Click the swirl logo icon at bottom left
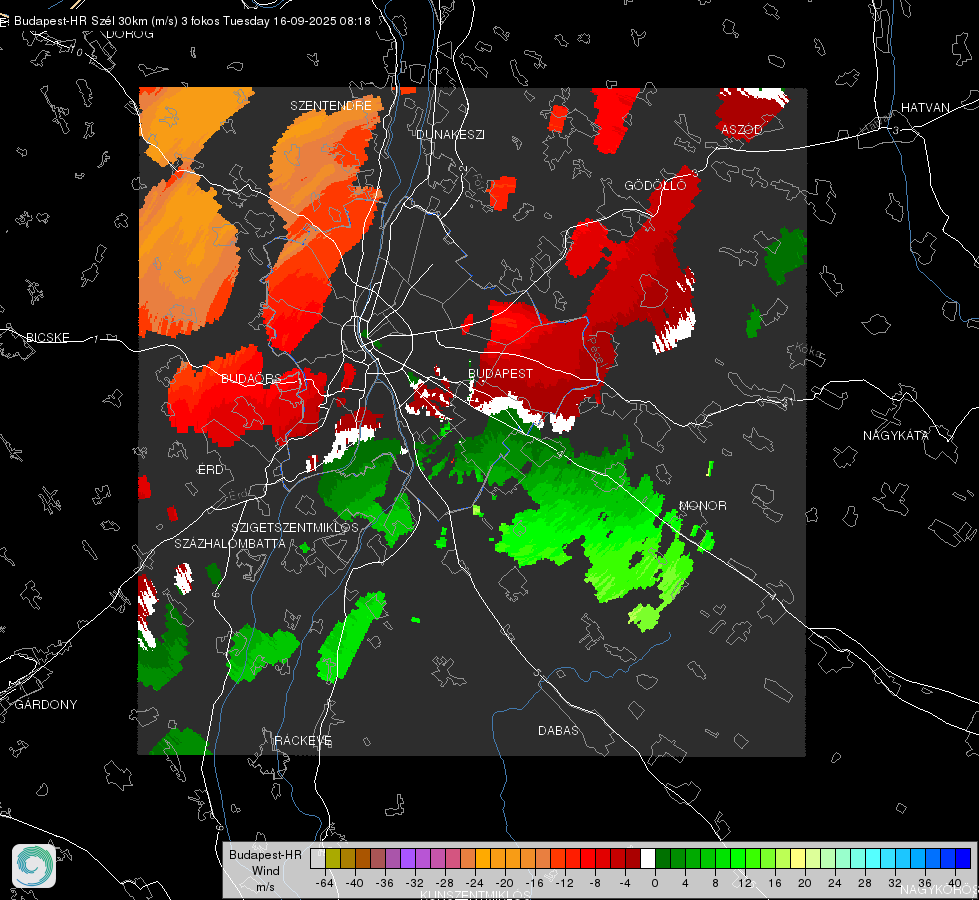 pos(34,866)
